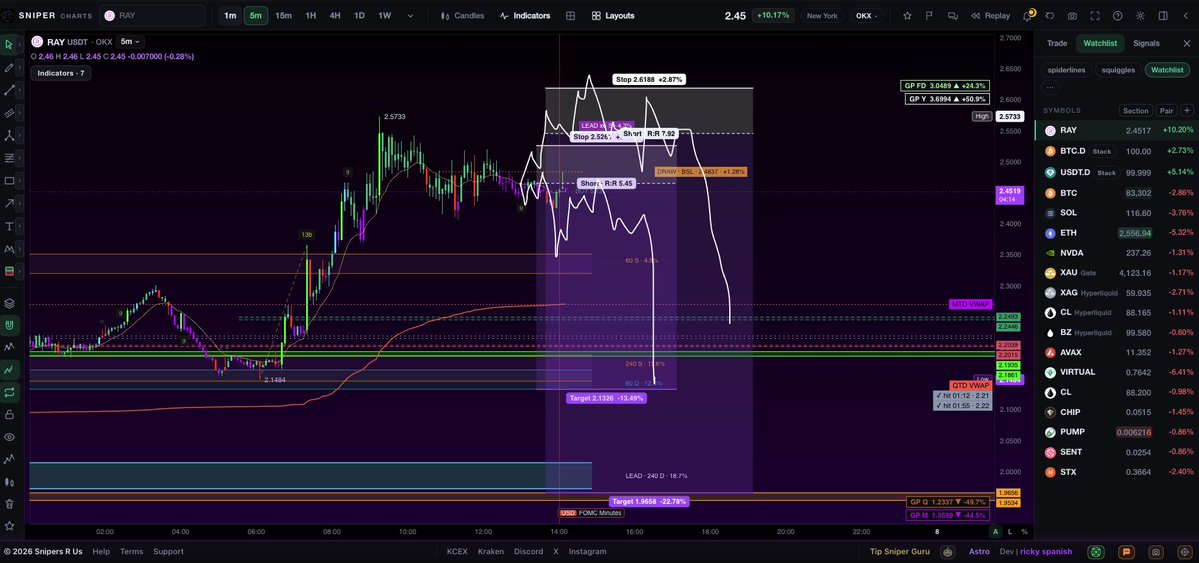Toggle lock drawings padlock icon
Image resolution: width=1199 pixels, height=563 pixels.
(x=9, y=415)
